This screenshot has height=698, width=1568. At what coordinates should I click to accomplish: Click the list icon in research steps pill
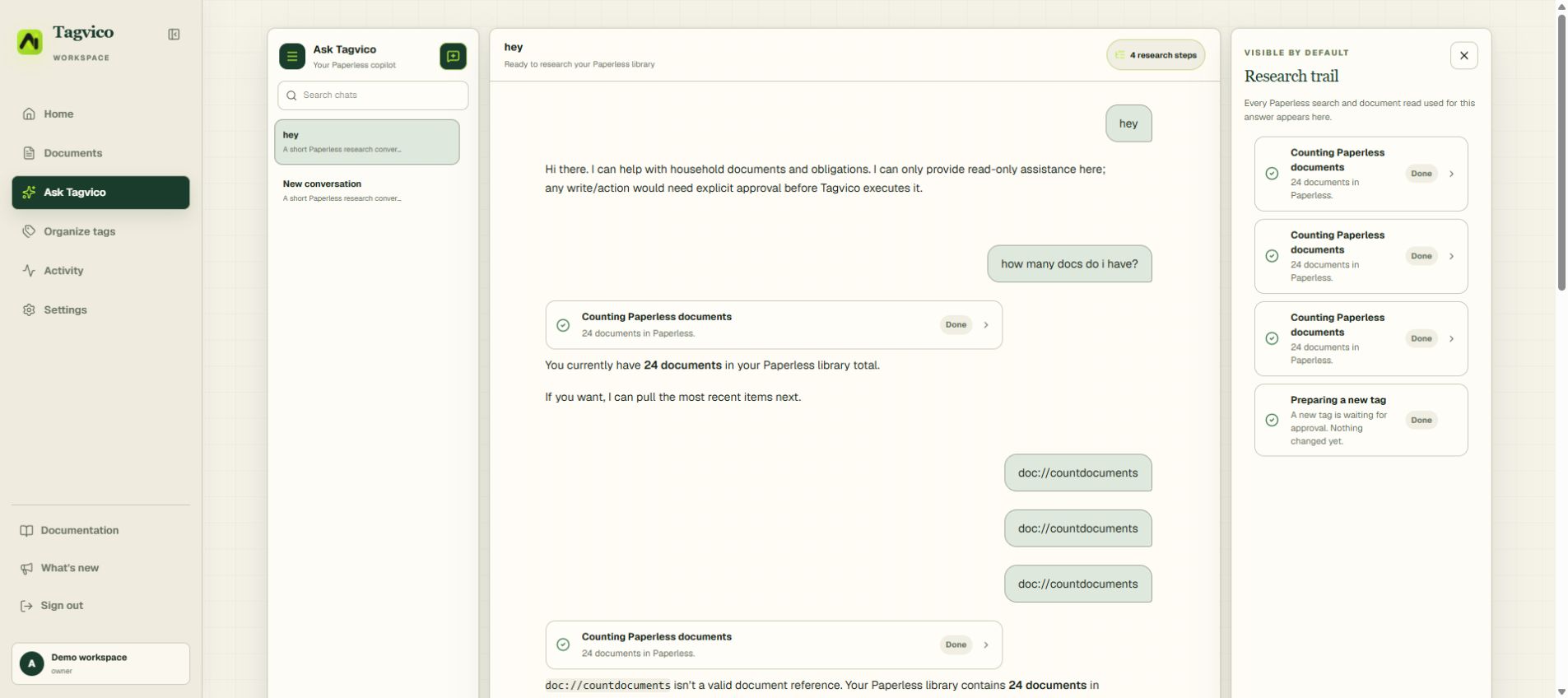pyautogui.click(x=1119, y=55)
